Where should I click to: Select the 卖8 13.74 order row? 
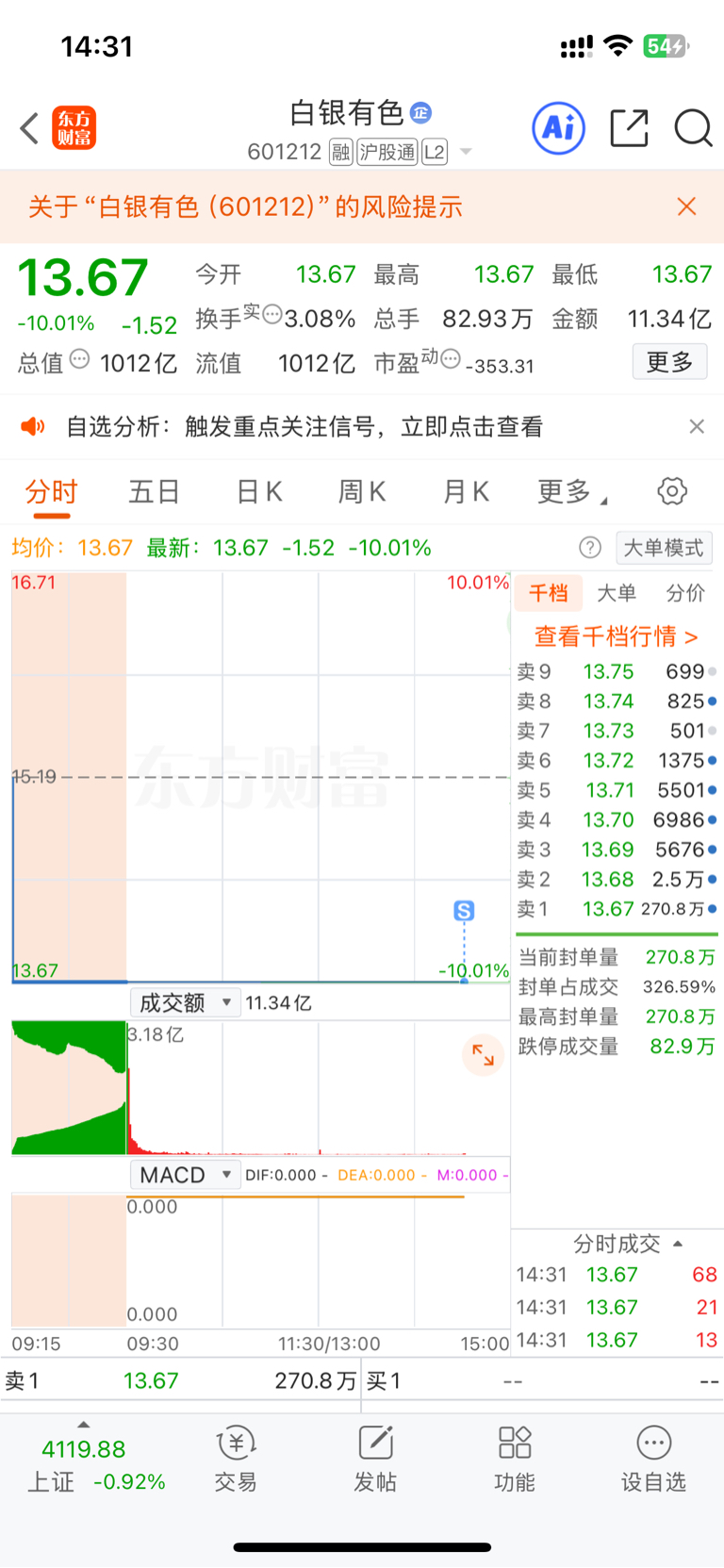click(x=617, y=701)
